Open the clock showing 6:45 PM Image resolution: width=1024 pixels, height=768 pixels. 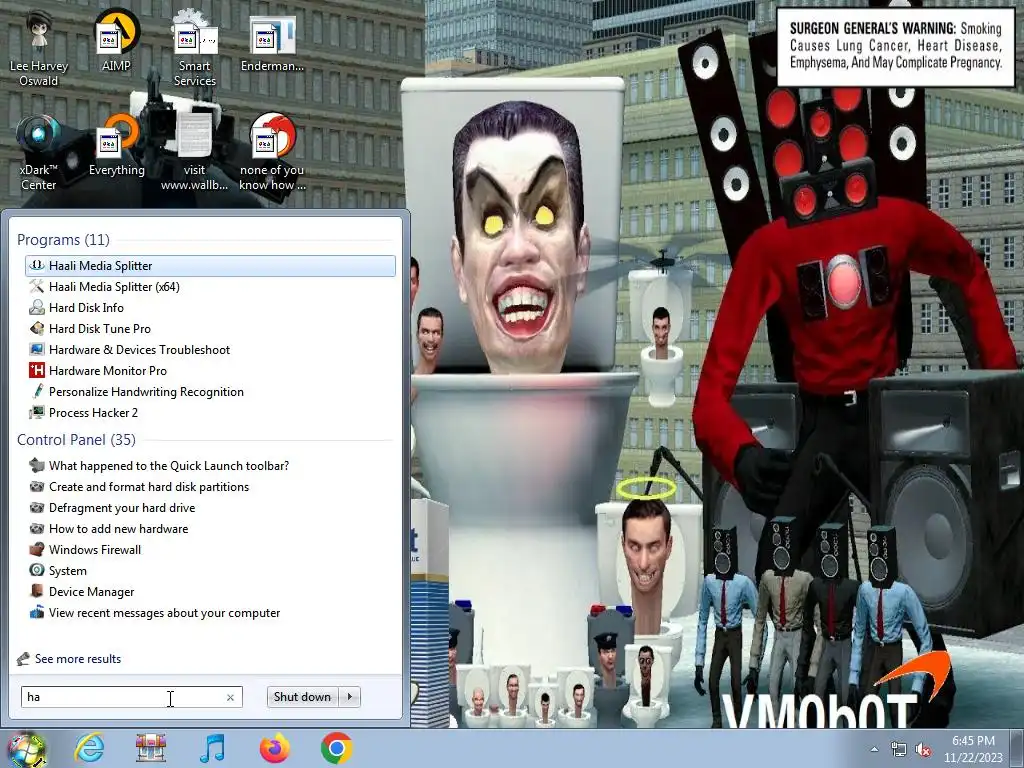pyautogui.click(x=973, y=748)
